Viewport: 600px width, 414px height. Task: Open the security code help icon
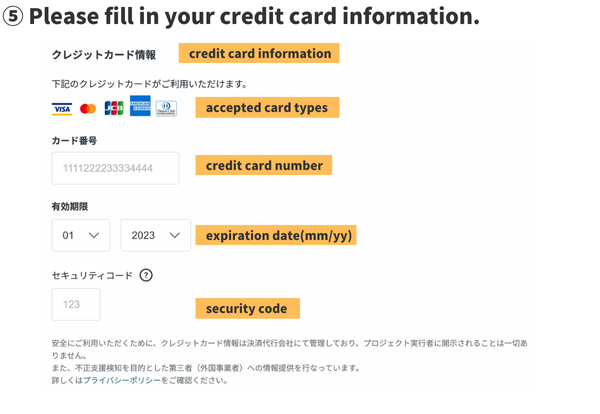[x=146, y=275]
